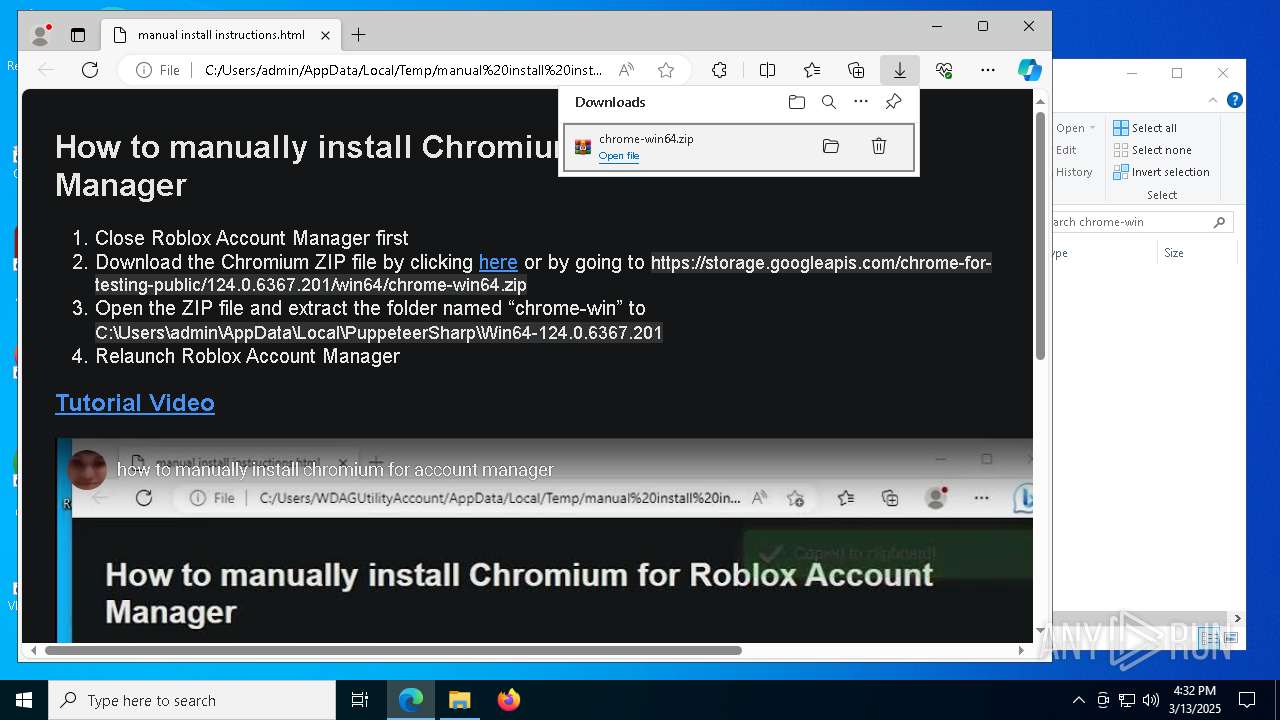The image size is (1280, 720).
Task: Click the File site information icon
Action: coord(158,70)
